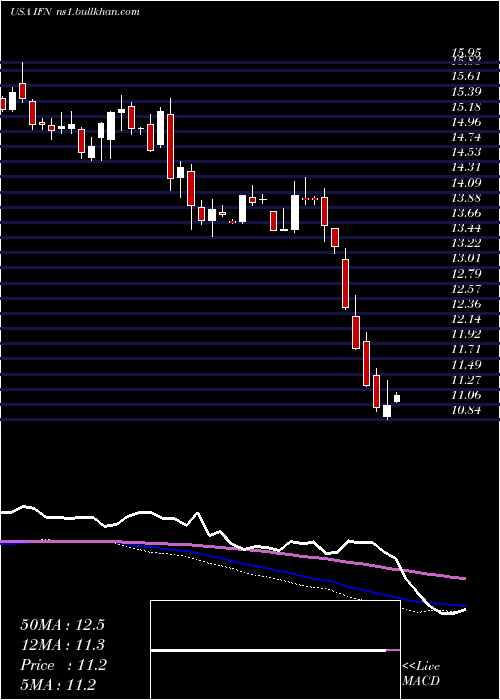Click the 11.27 price axis label
This screenshot has width=500, height=700.
(466, 380)
